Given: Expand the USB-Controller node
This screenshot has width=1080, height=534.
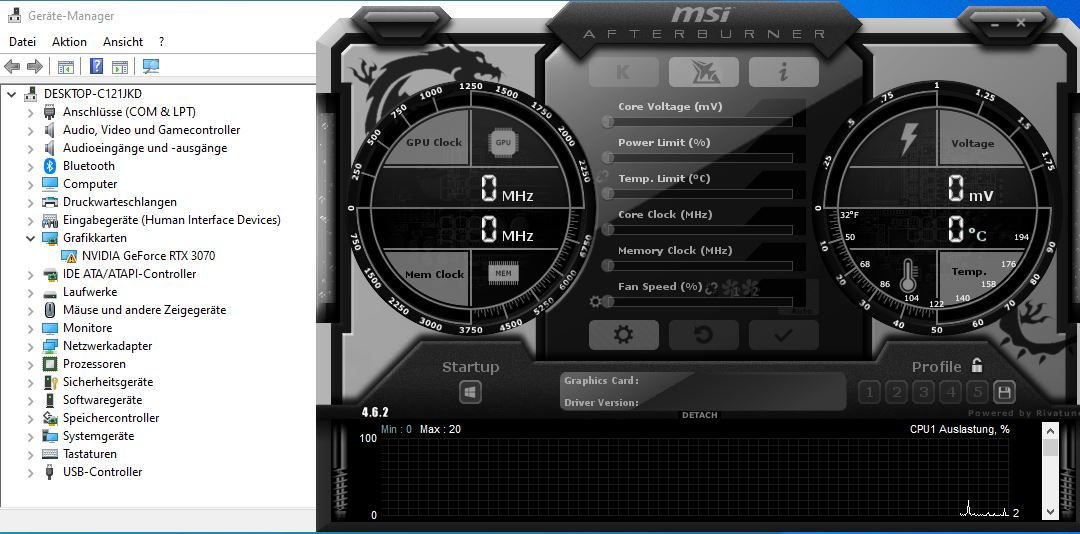Looking at the screenshot, I should pyautogui.click(x=30, y=472).
